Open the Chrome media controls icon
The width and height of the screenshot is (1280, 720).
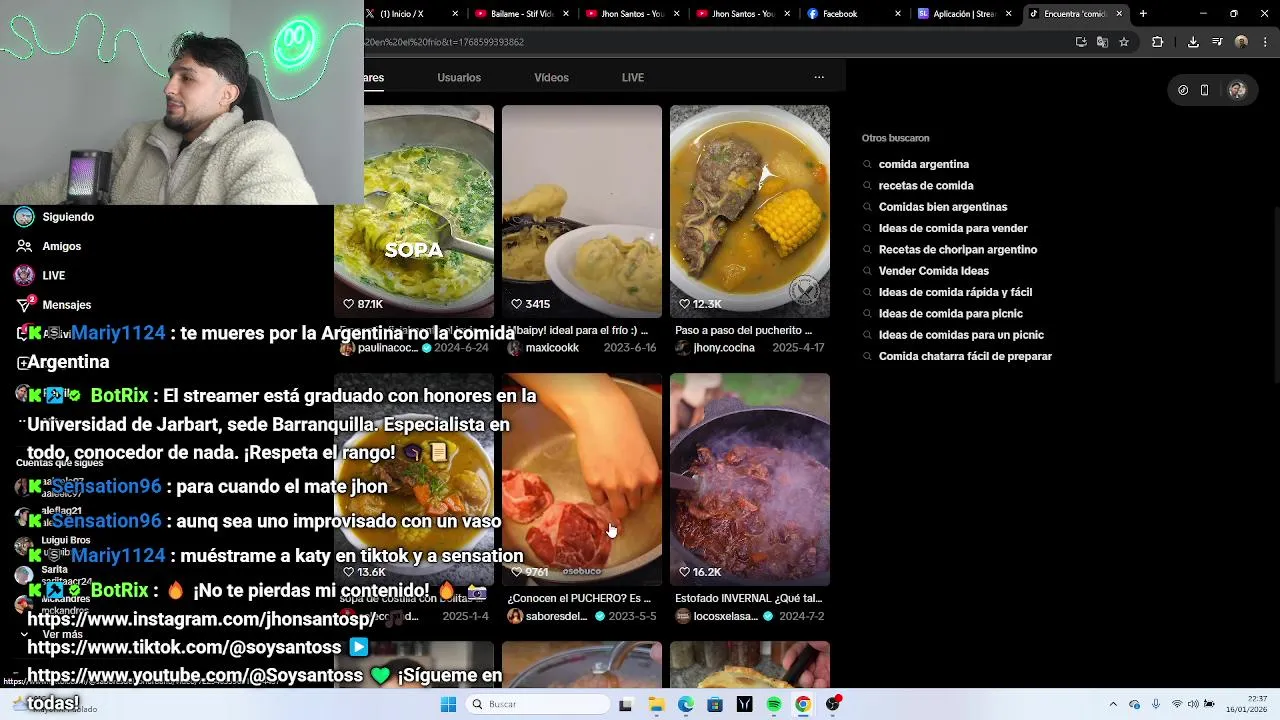[x=1217, y=42]
